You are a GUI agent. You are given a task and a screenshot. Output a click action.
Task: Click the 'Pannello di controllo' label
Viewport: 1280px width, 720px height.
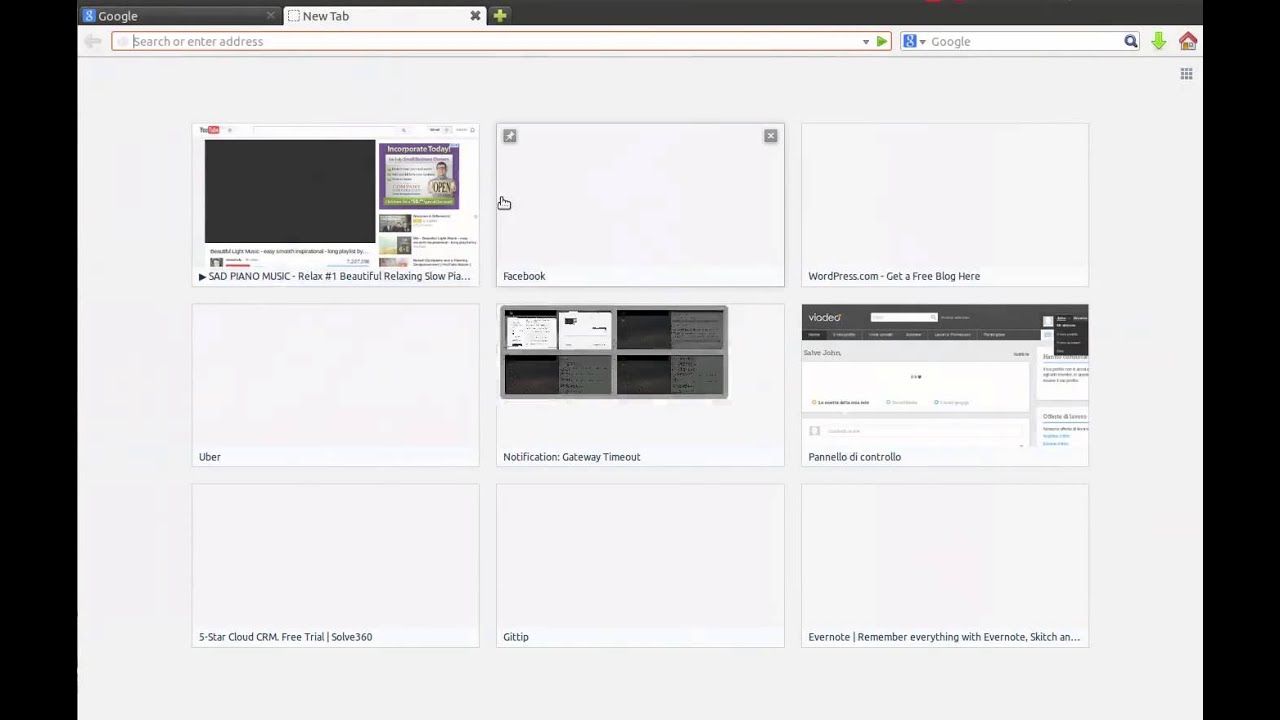[855, 457]
